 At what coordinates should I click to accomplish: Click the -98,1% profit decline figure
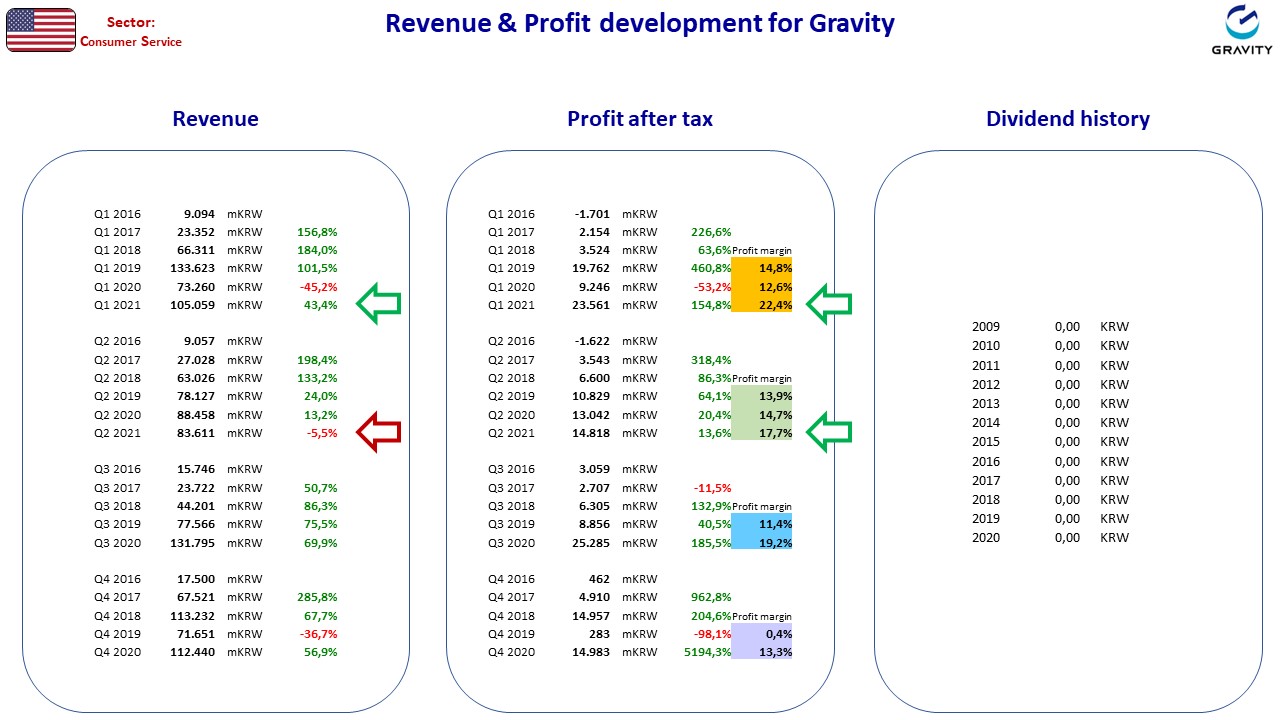click(712, 634)
